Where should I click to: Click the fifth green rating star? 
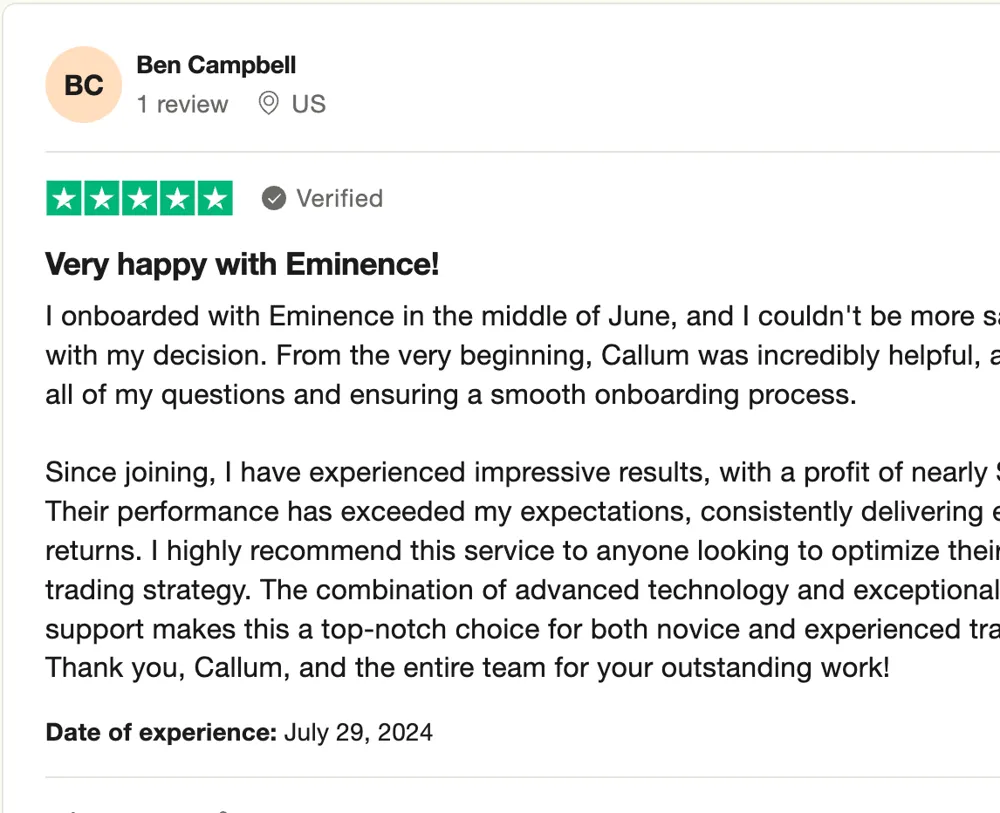pos(215,198)
